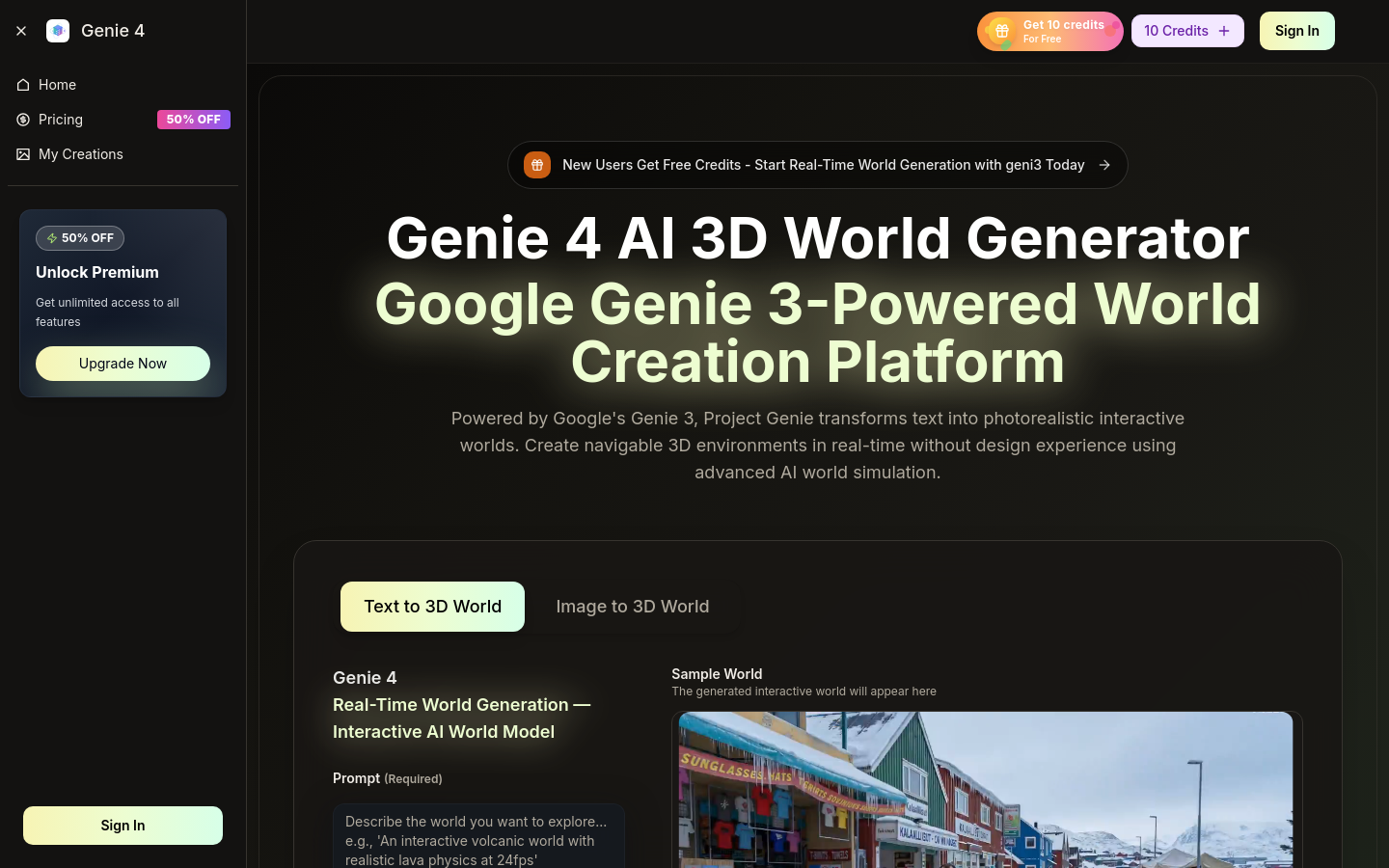
Task: Click the Genie 4 logo icon
Action: pos(58,31)
